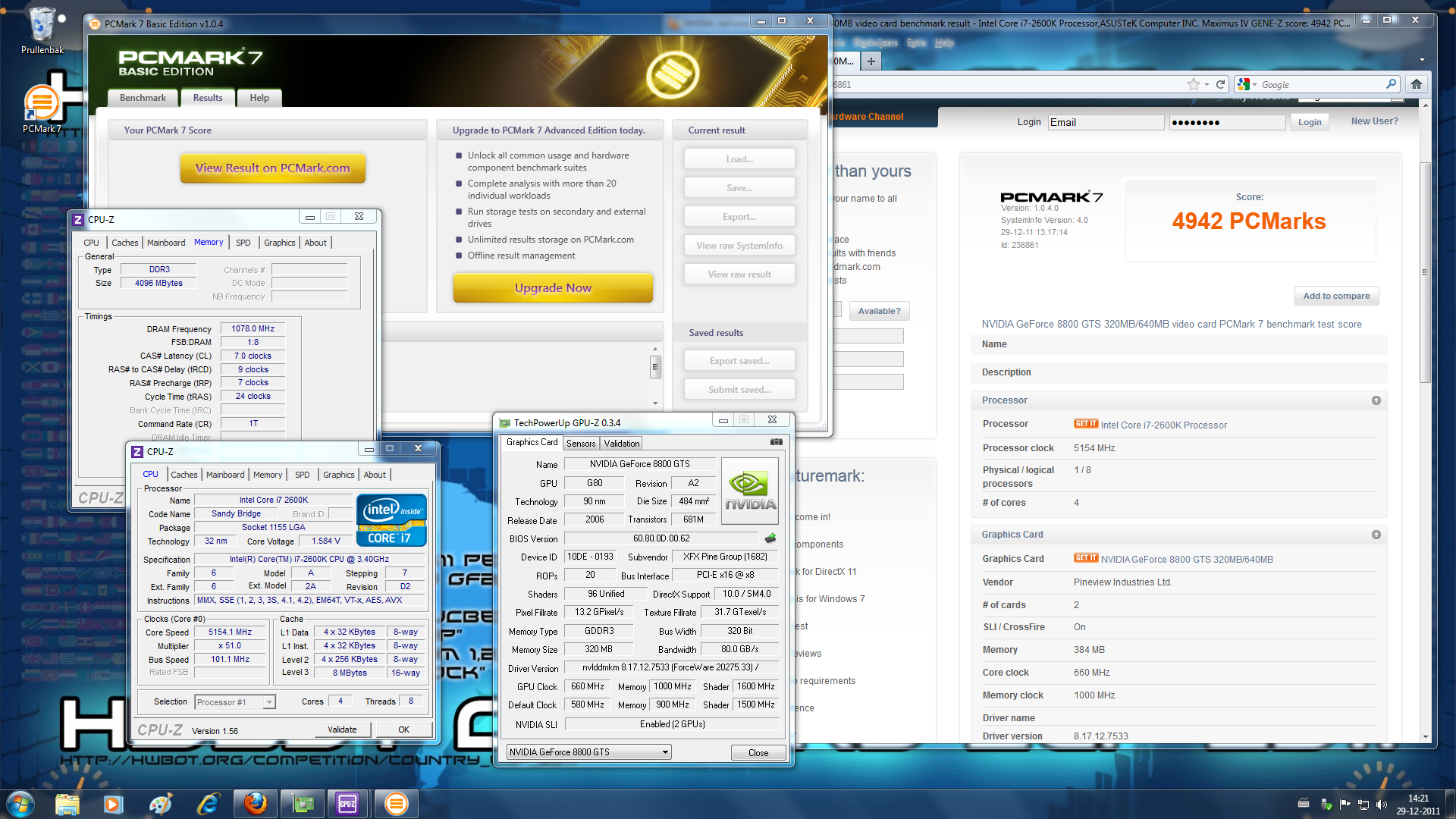Click the NVIDIA GeForce 8800 GTS 320MB/640MB link

click(x=1187, y=560)
